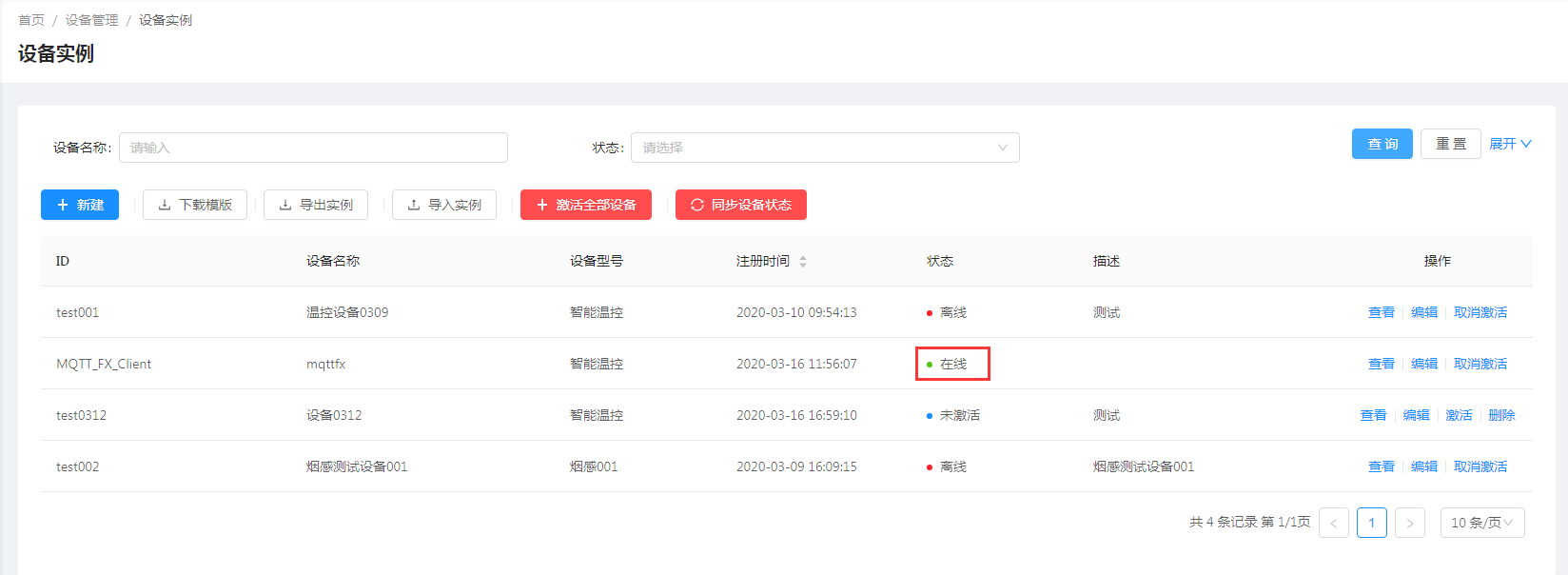Click the 重置 reset button

click(1450, 144)
